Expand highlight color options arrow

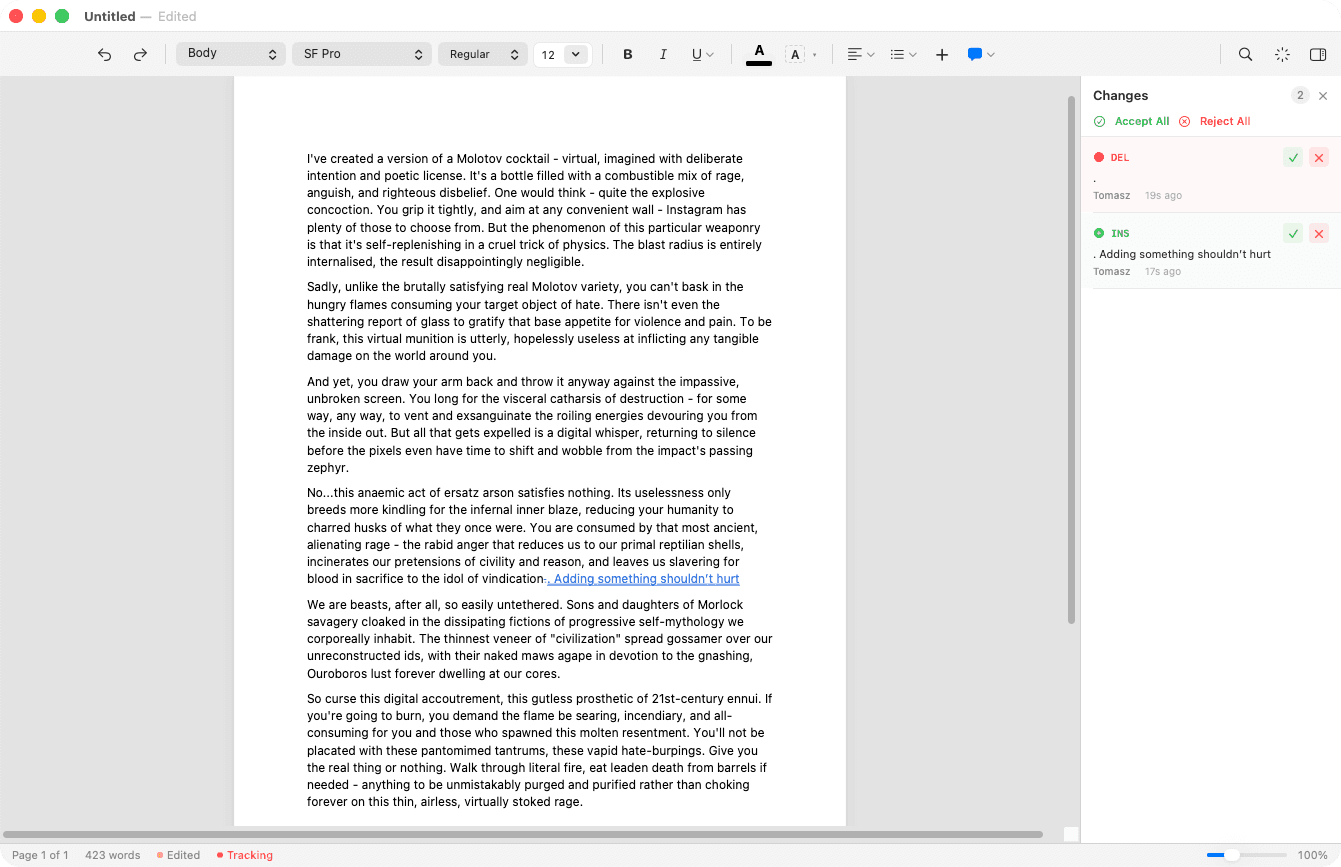point(815,55)
